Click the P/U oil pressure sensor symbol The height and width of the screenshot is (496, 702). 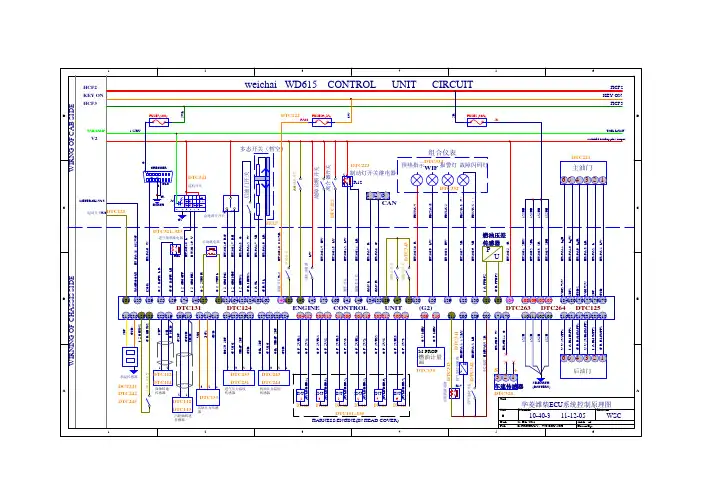[x=492, y=255]
